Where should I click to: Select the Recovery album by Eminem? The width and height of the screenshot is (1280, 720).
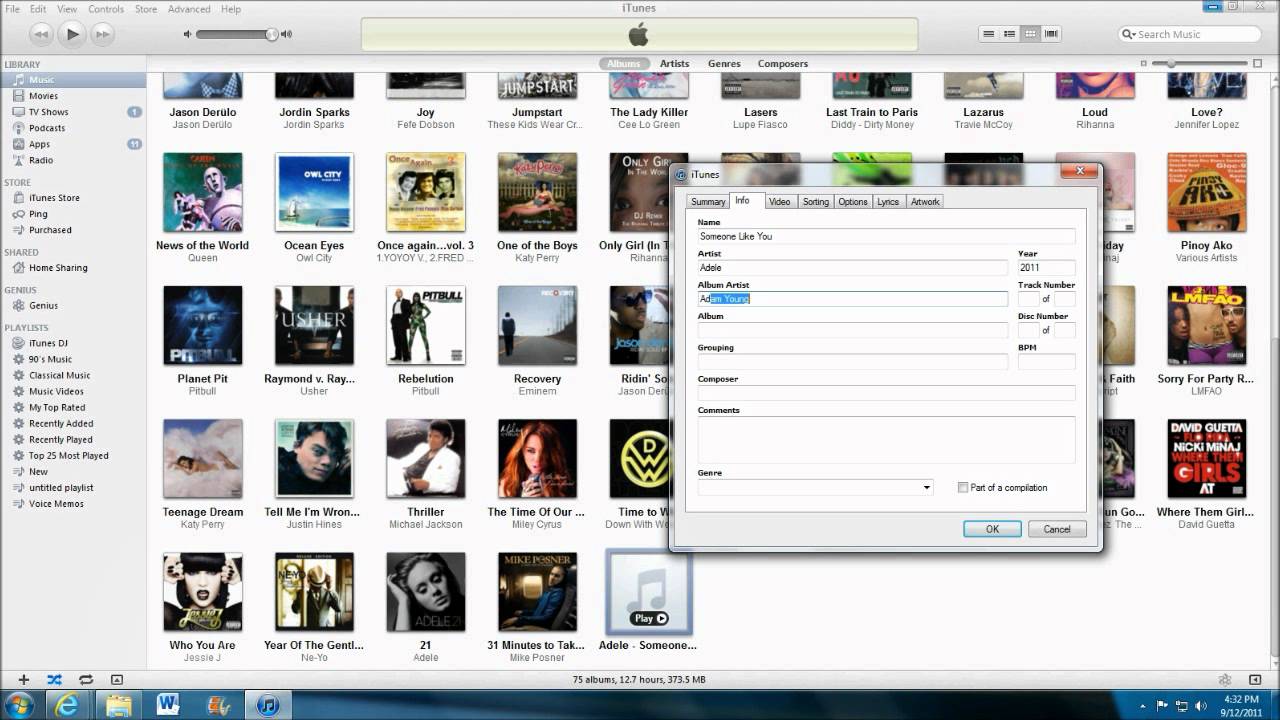click(x=537, y=325)
